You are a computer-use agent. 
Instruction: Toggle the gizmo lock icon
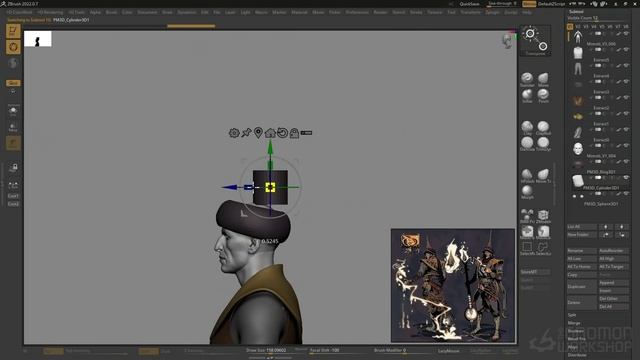point(294,133)
